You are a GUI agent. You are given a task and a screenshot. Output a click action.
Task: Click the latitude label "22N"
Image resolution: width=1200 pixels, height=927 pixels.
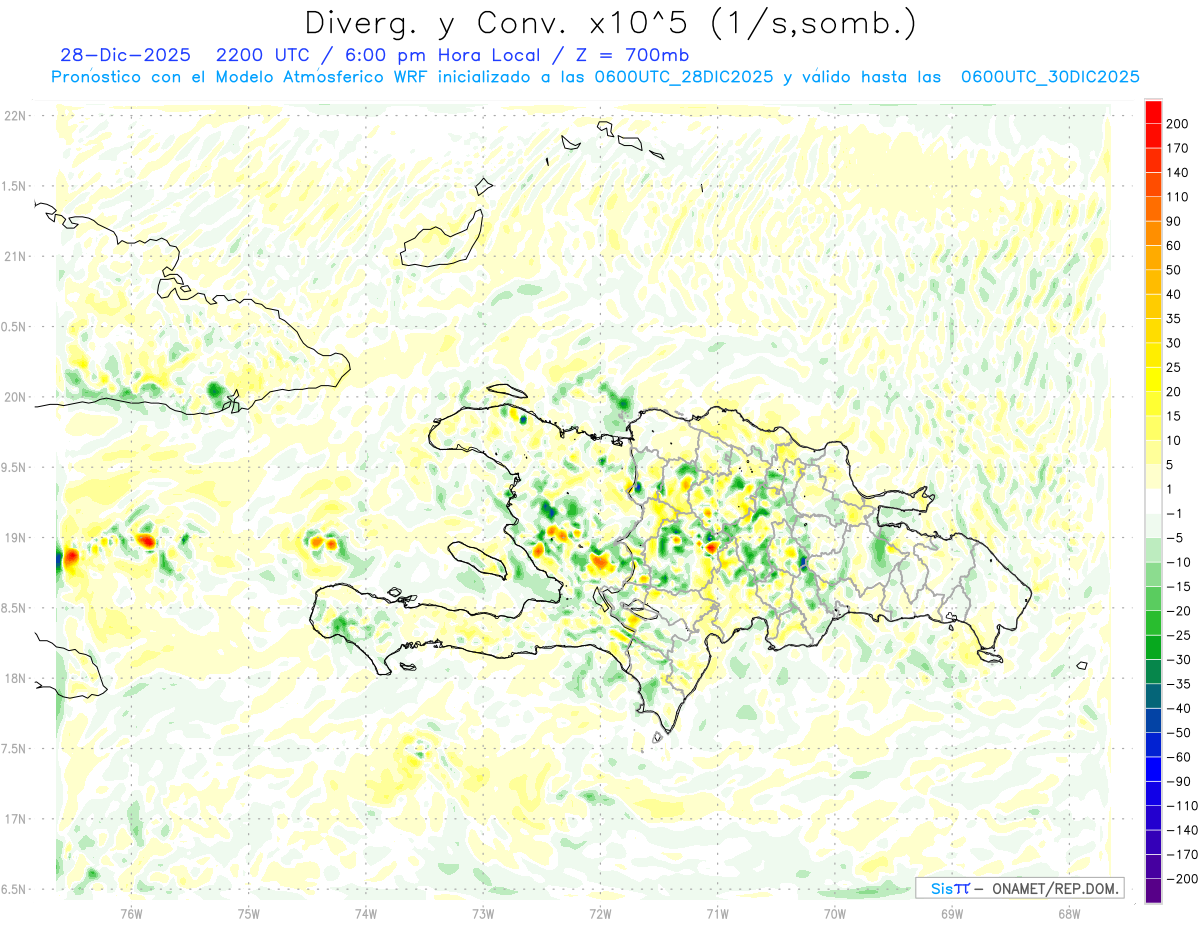coord(14,116)
